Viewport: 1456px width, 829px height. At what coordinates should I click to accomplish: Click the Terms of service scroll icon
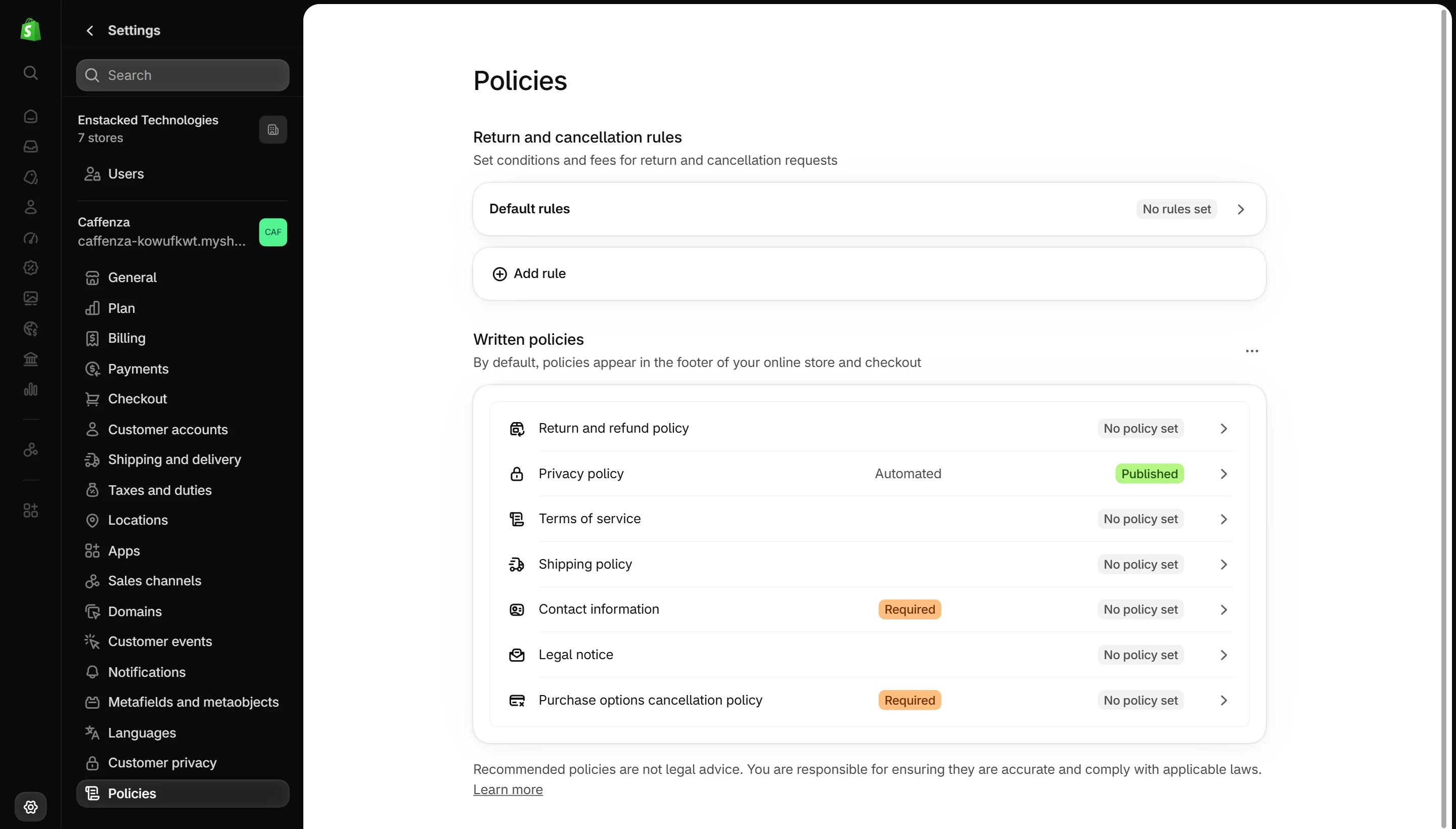pos(517,519)
